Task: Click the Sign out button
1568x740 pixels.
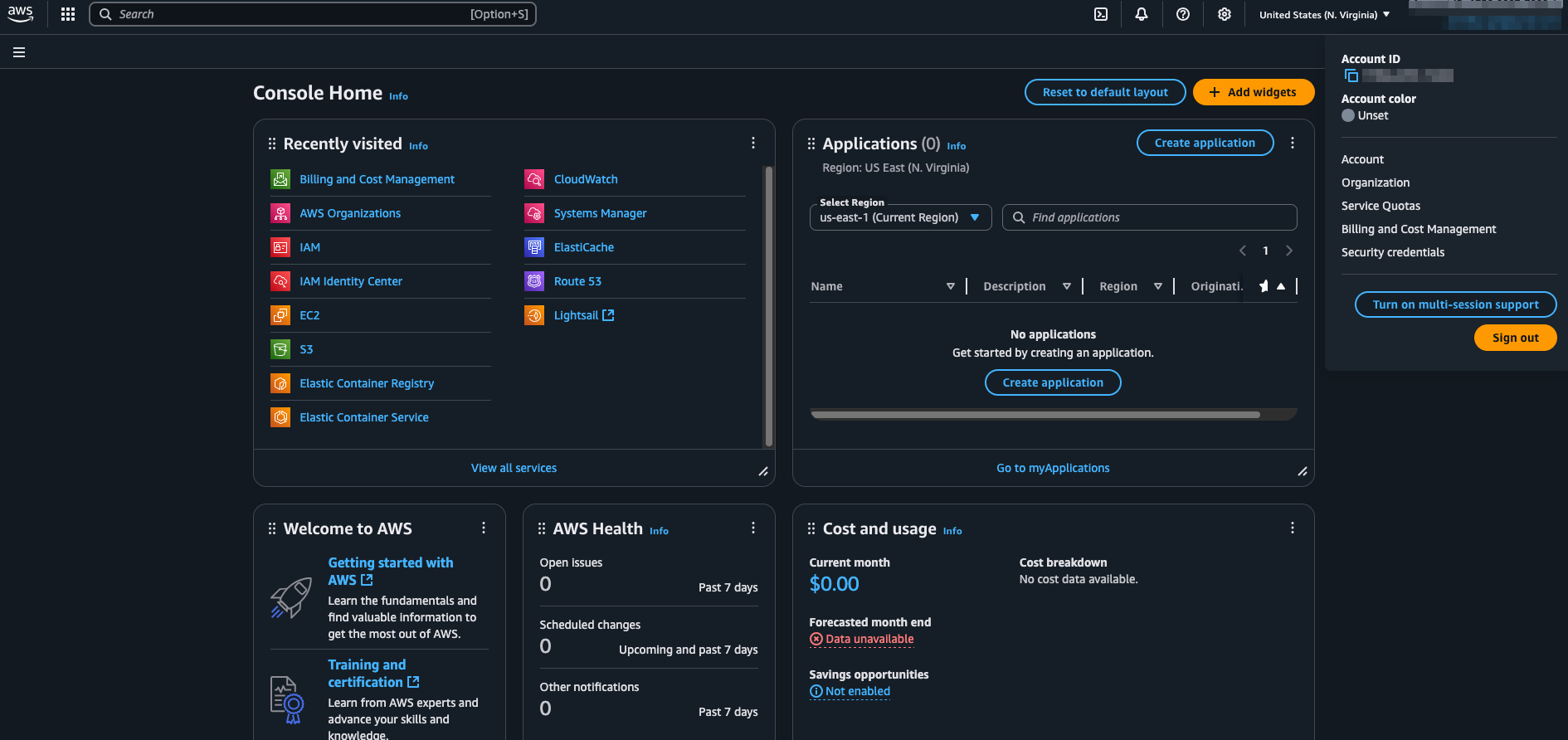Action: click(x=1515, y=338)
